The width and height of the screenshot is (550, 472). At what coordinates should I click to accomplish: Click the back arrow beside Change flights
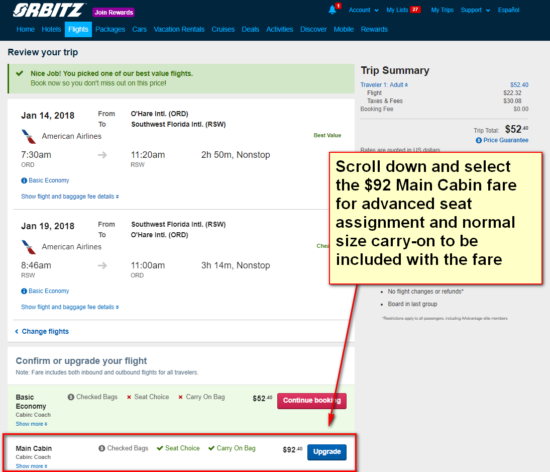coord(16,331)
